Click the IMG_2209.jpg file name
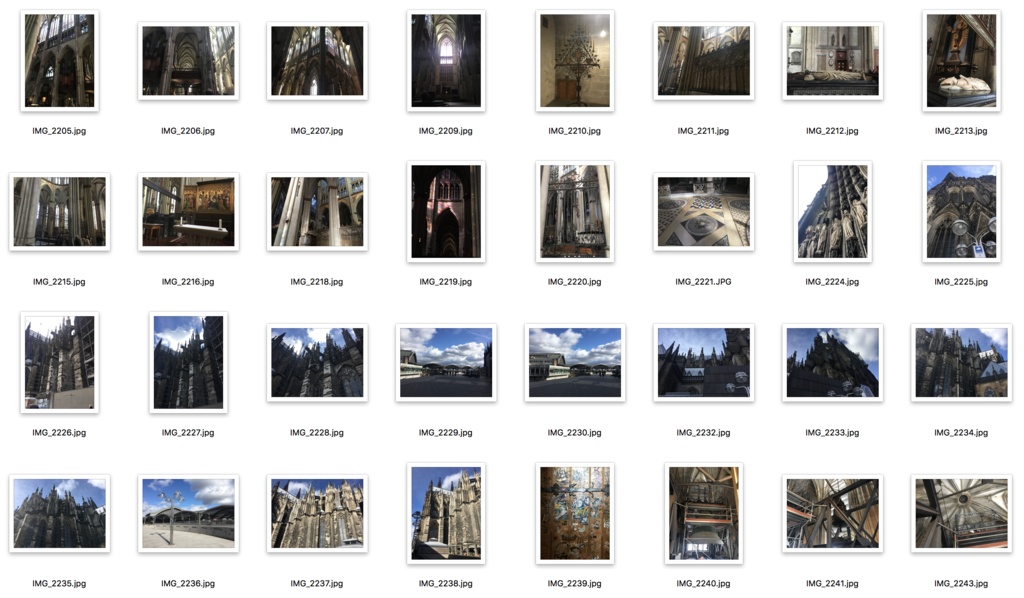This screenshot has height=598, width=1024. click(x=446, y=131)
